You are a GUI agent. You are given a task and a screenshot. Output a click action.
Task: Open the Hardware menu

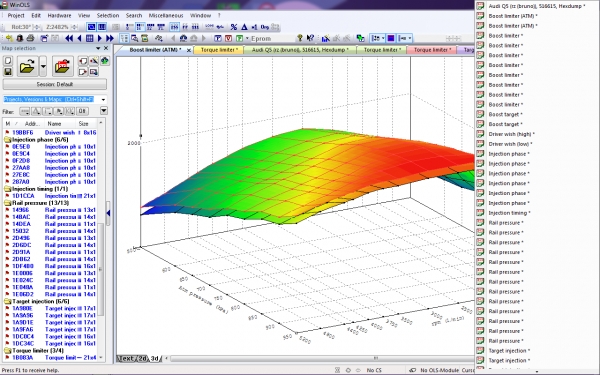59,15
